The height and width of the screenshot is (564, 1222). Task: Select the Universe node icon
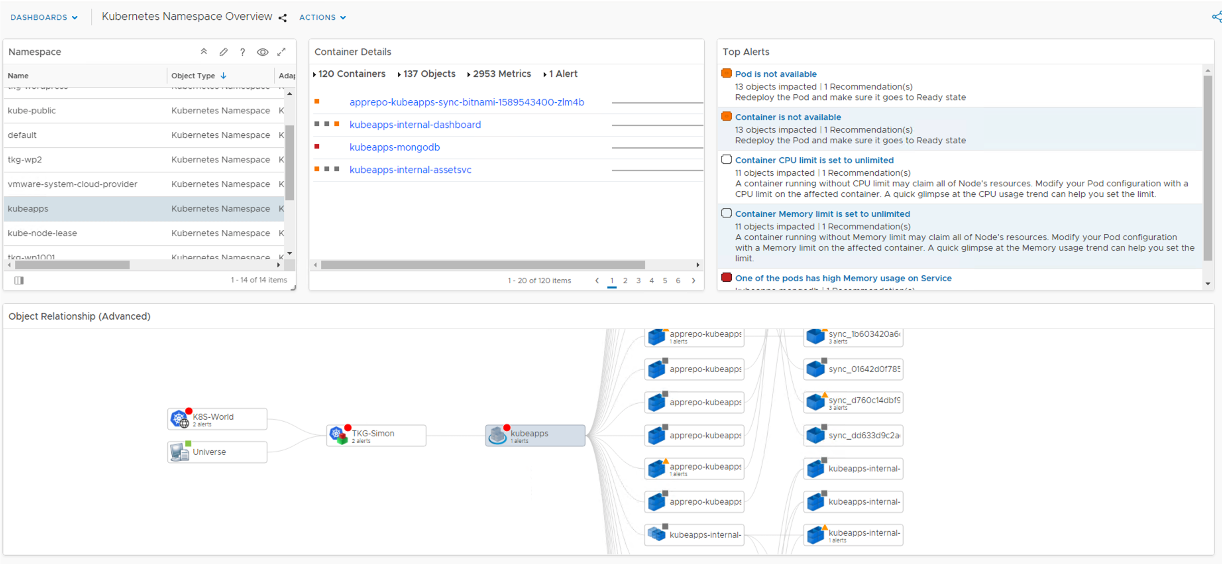pyautogui.click(x=180, y=451)
